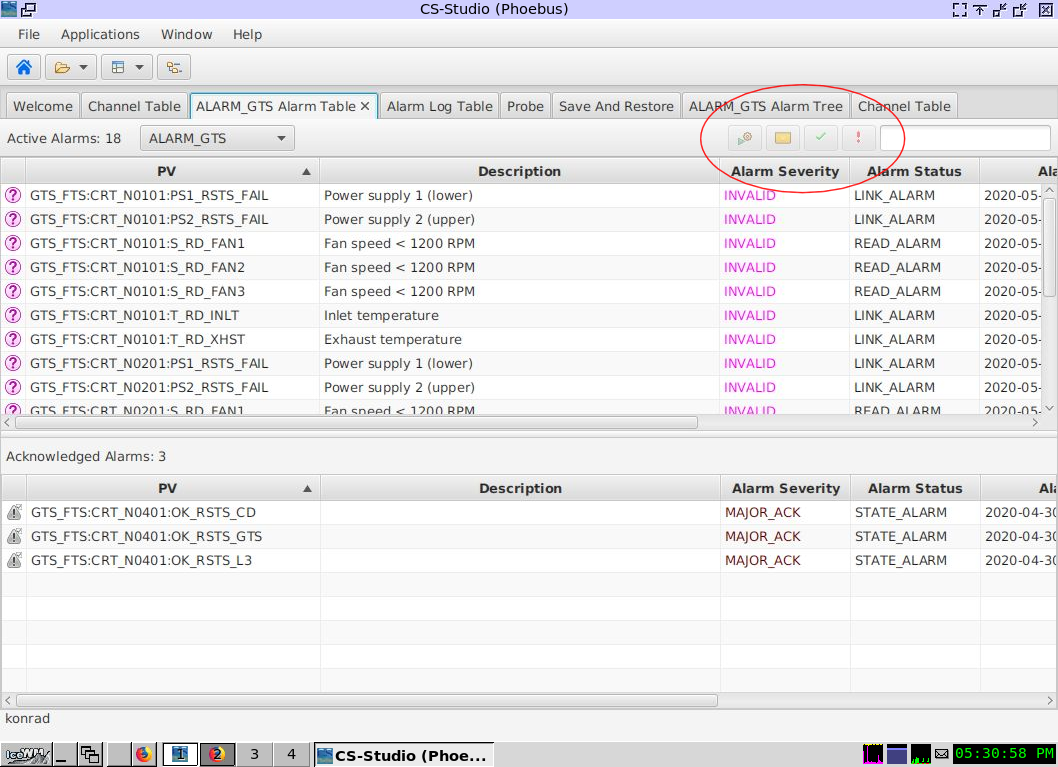Click the question mark icon beside GTS_FTS:CRT_N0101:PS1_RSTS_FAIL

13,195
